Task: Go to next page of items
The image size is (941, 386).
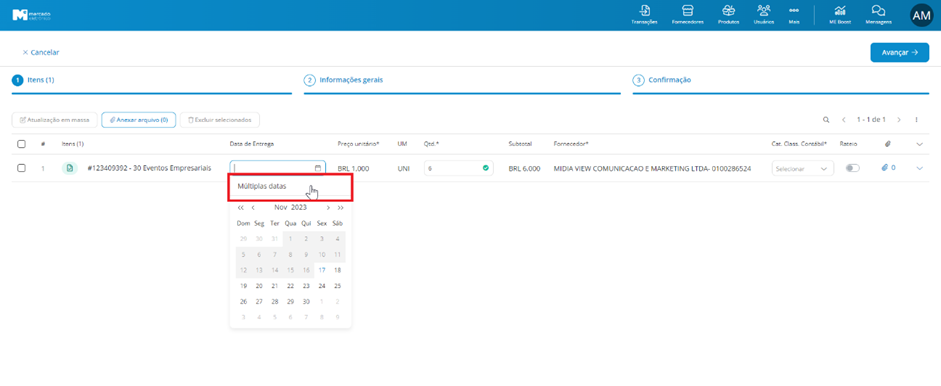Action: click(x=899, y=120)
